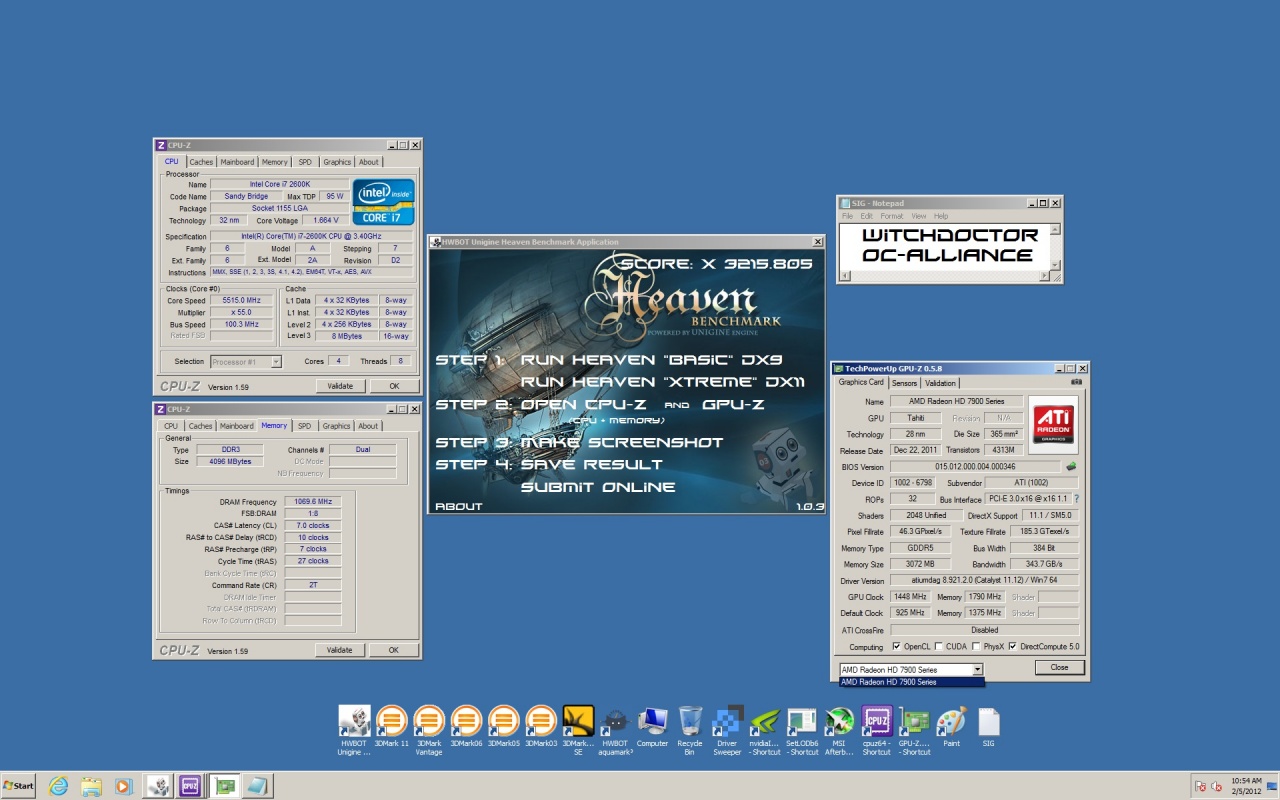Viewport: 1280px width, 800px height.
Task: Launch the 3DMark 11 desktop shortcut
Action: 391,722
